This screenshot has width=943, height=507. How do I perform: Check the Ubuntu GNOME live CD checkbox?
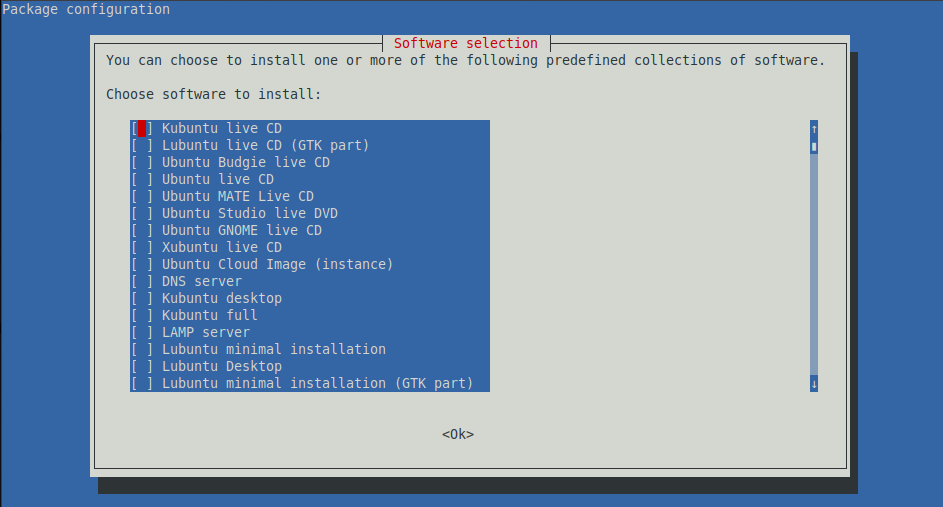[x=142, y=230]
